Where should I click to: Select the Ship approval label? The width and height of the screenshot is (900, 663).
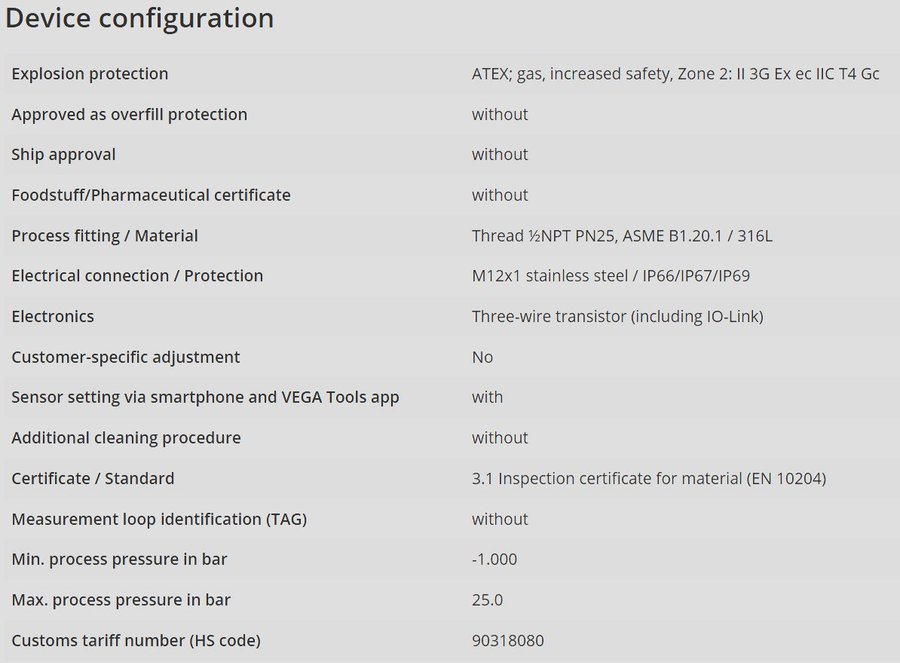[64, 155]
